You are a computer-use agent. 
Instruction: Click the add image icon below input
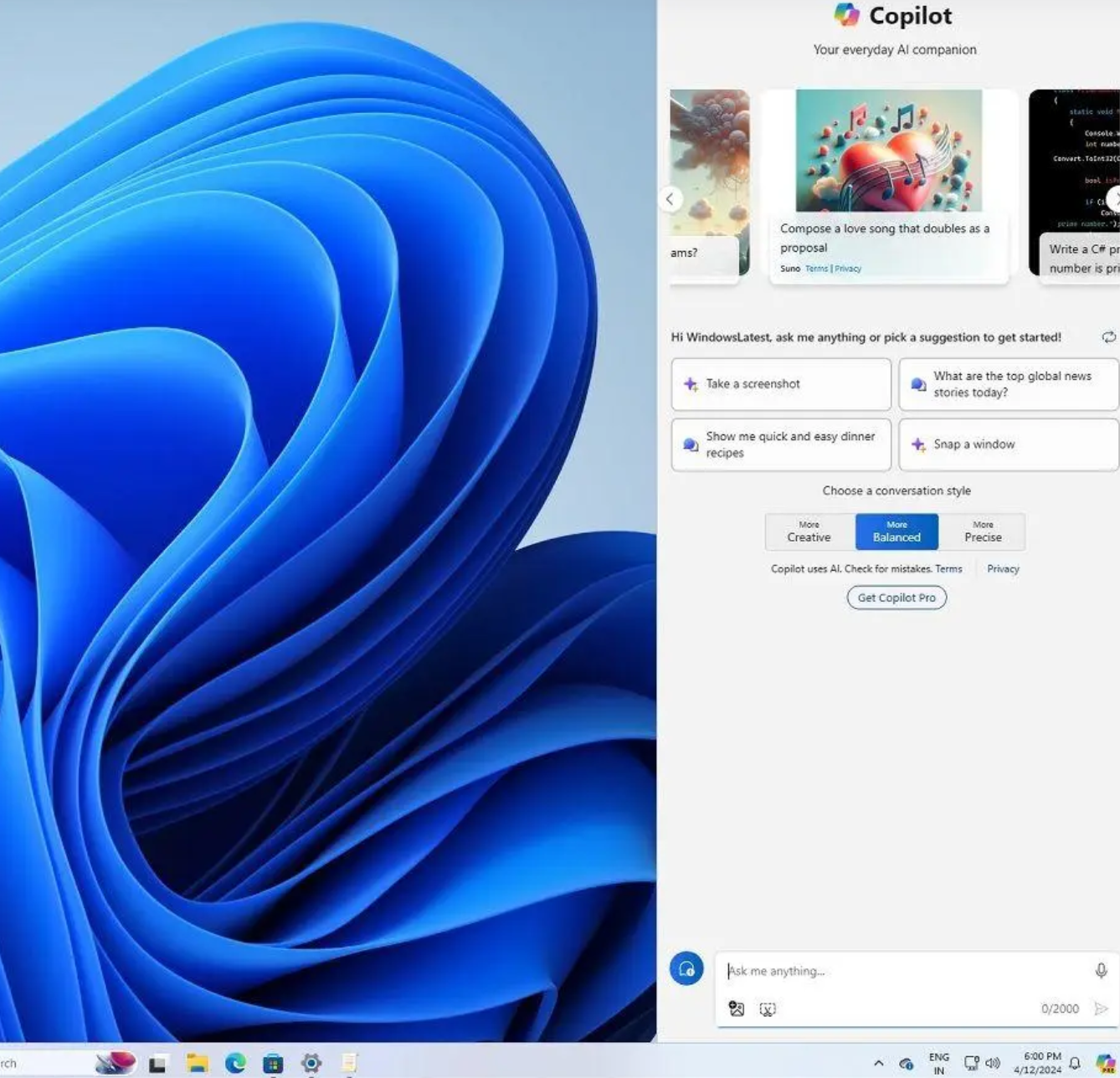click(x=737, y=1009)
